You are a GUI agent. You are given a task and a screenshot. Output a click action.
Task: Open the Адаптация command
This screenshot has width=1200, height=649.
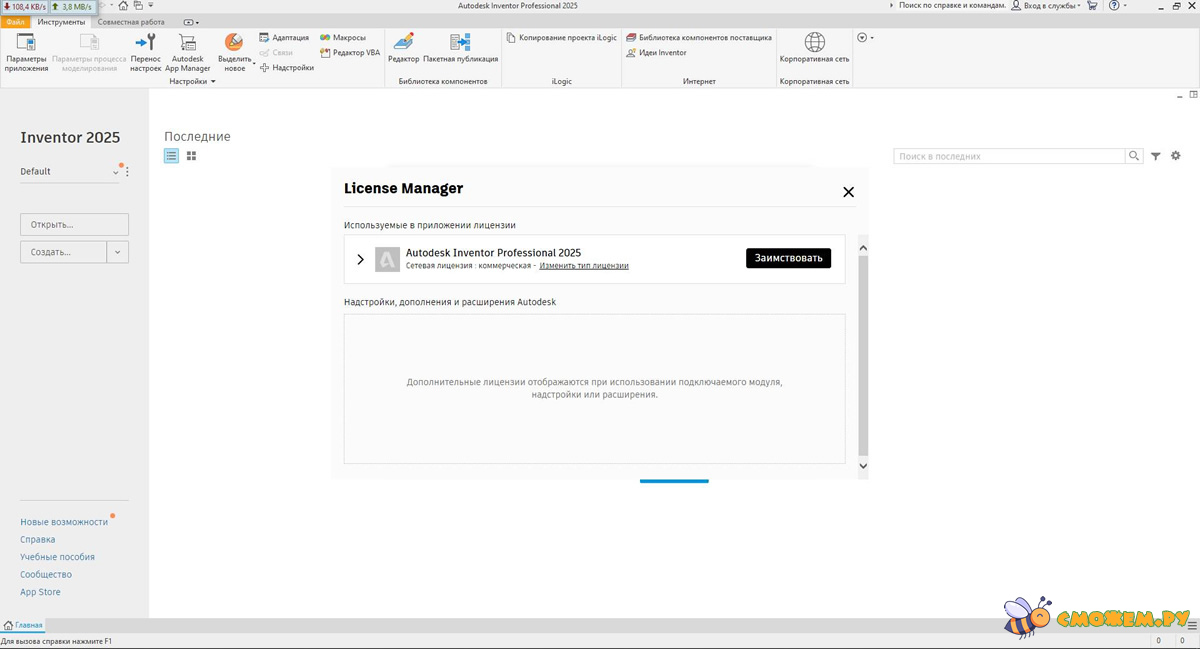pos(284,38)
